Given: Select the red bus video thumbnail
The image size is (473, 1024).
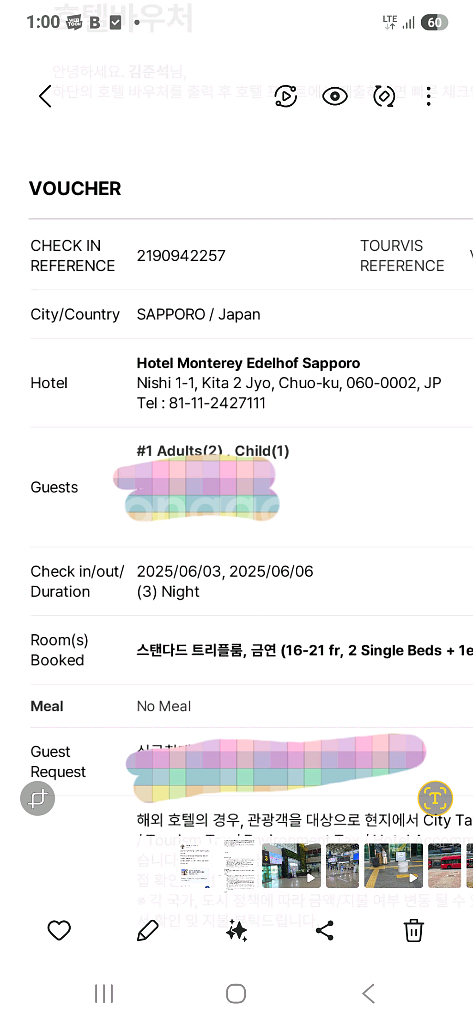Looking at the screenshot, I should coord(444,866).
